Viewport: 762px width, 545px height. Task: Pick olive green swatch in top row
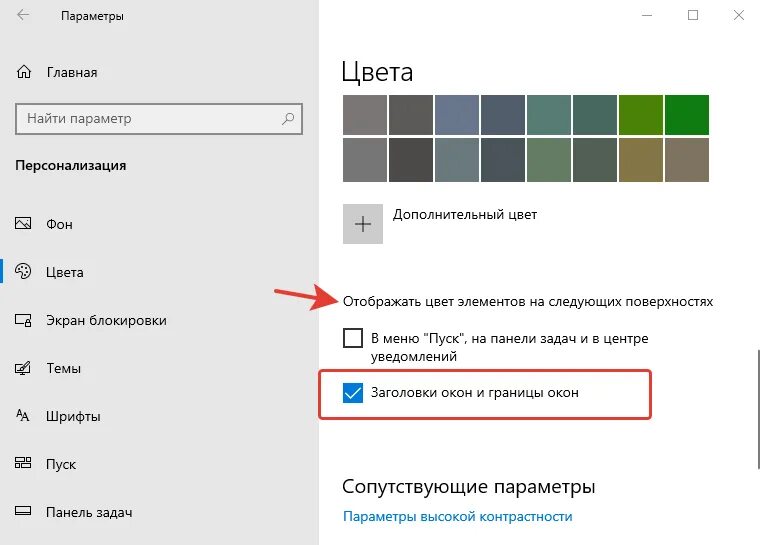point(641,115)
